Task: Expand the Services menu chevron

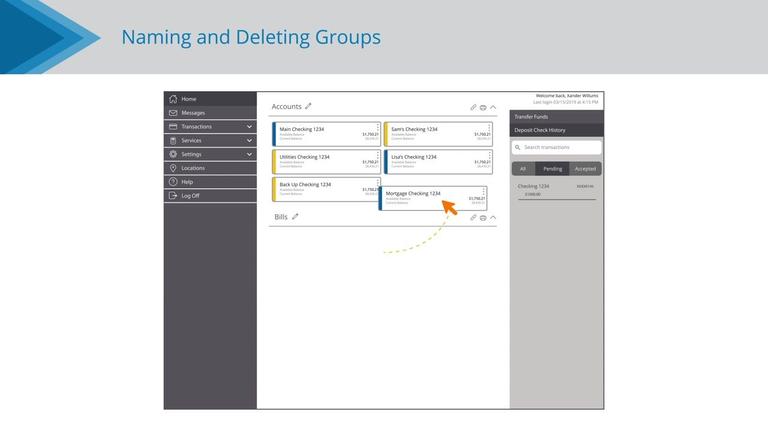Action: [x=249, y=141]
